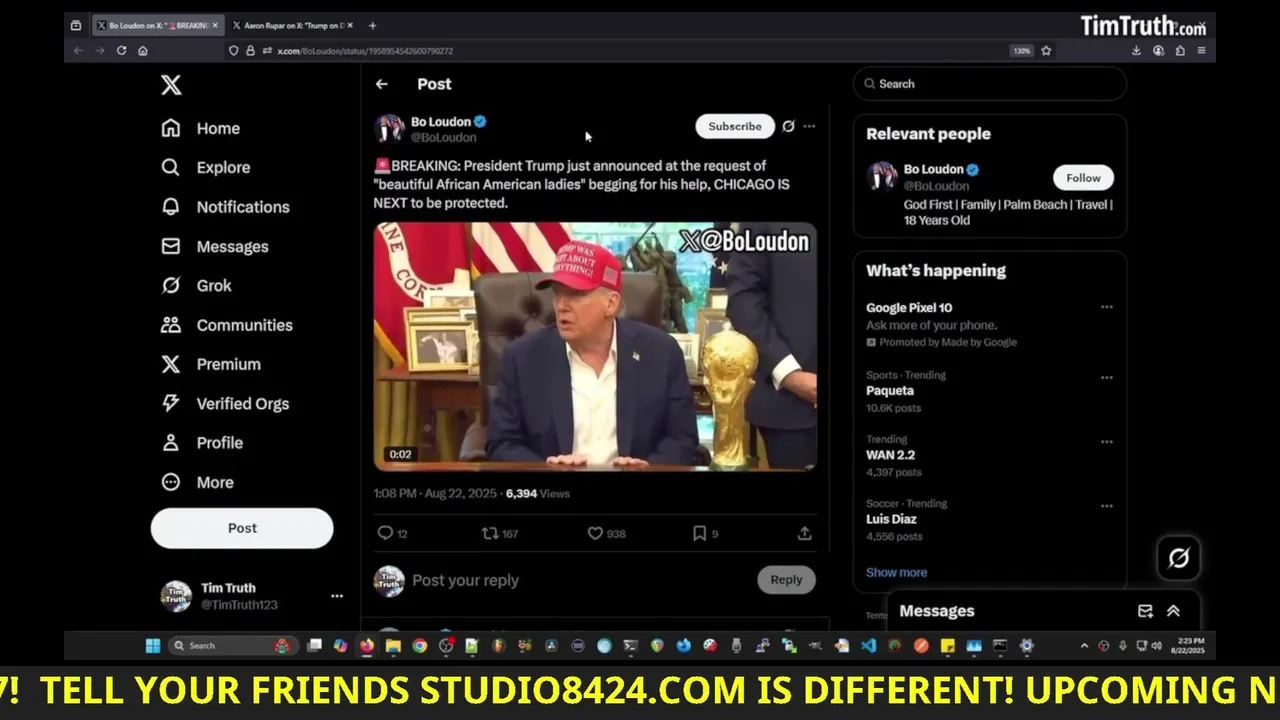Compose new message in Messages drawer
The height and width of the screenshot is (720, 1280).
click(1146, 611)
